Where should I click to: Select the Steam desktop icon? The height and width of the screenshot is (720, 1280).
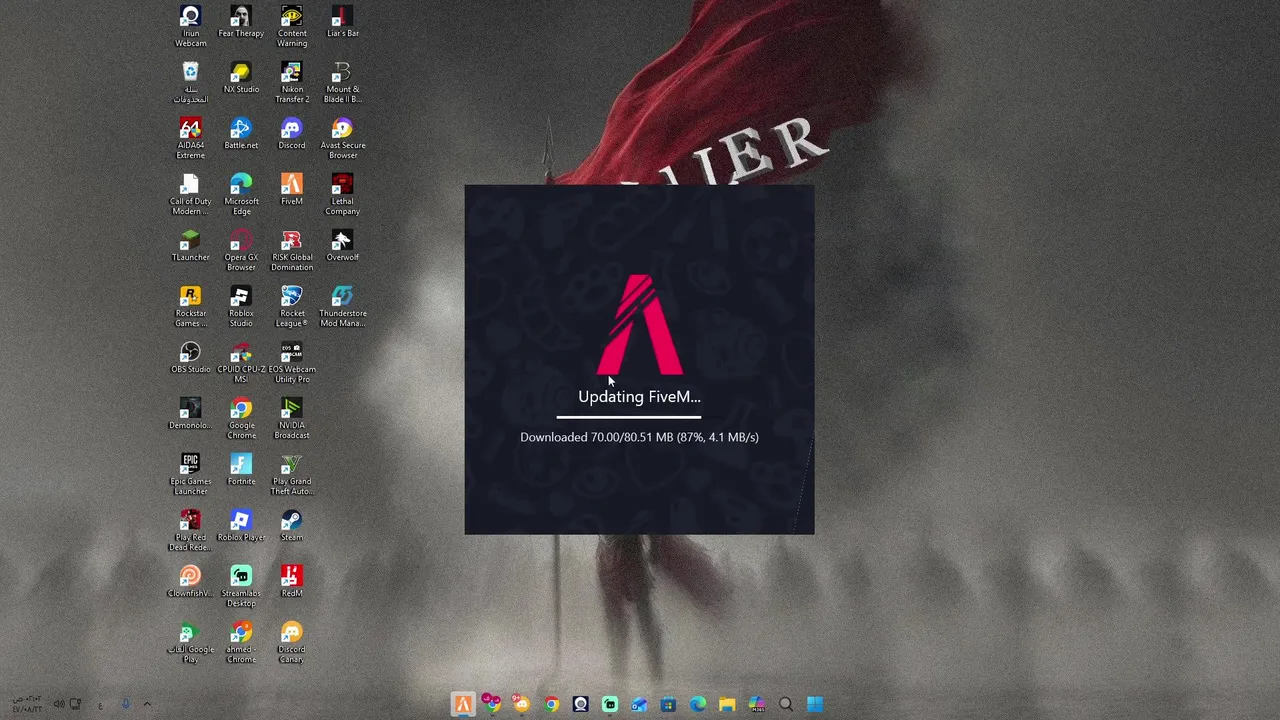click(x=292, y=526)
